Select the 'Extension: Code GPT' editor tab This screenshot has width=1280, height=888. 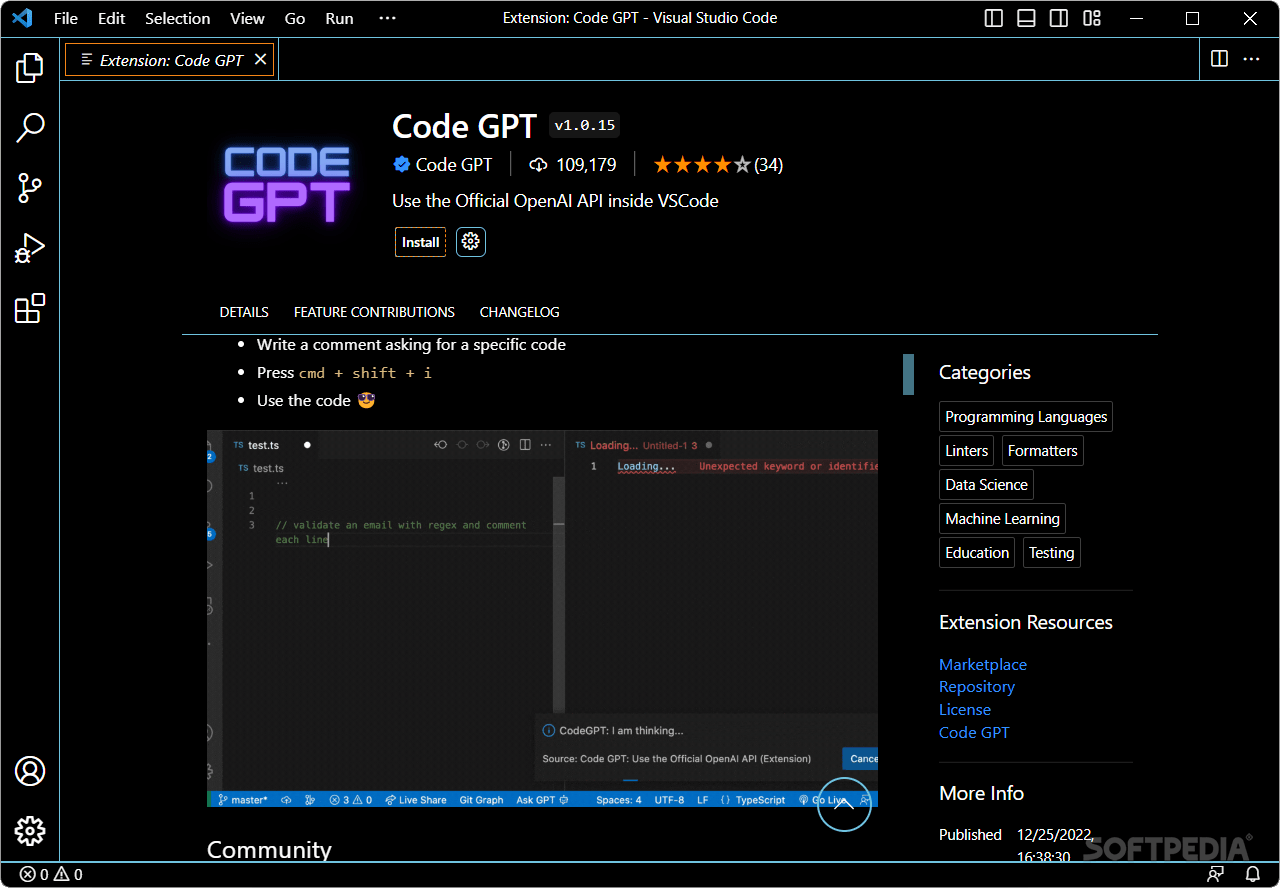(171, 60)
